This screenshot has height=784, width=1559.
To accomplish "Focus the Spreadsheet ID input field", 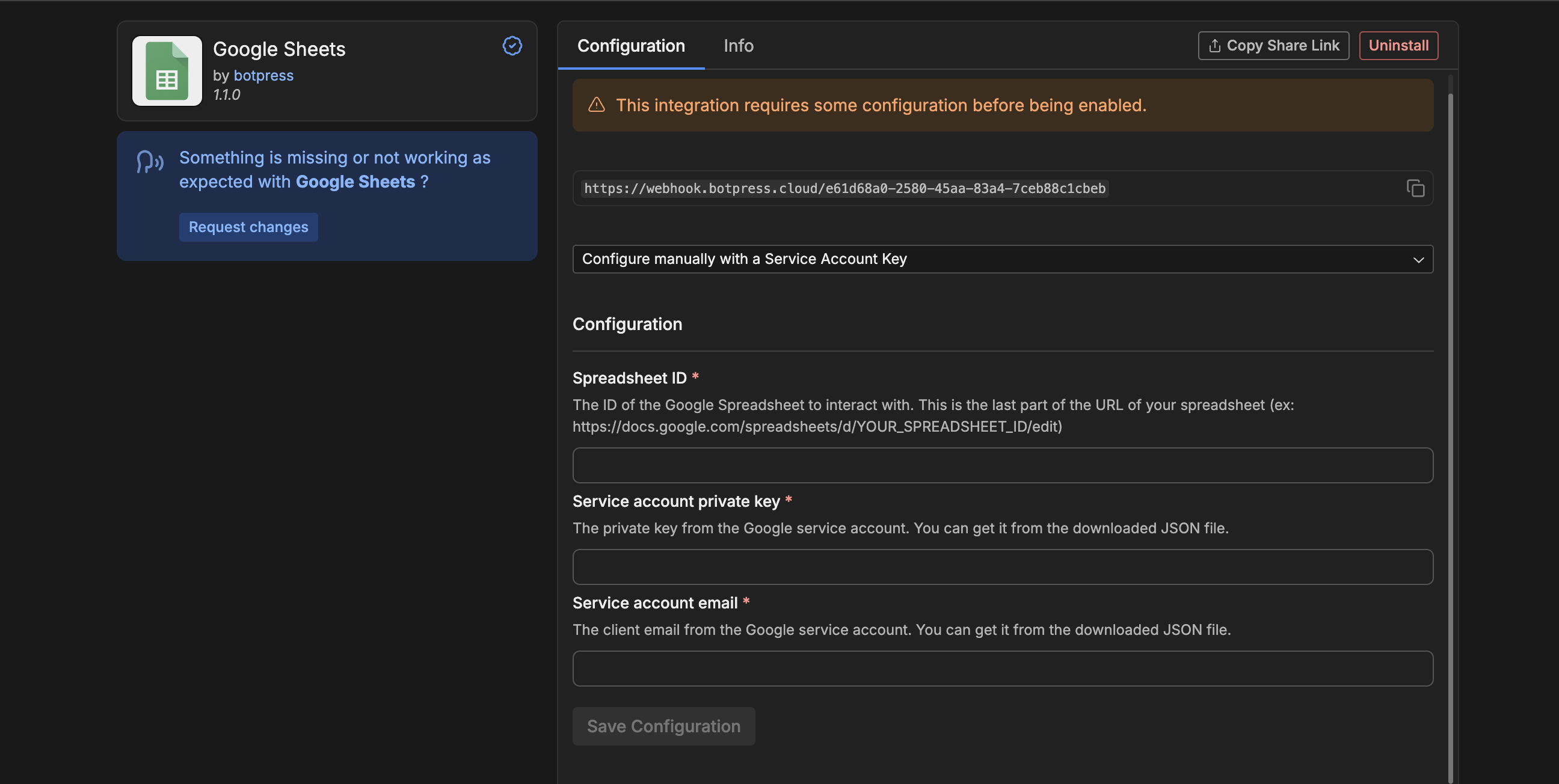I will click(x=1001, y=465).
